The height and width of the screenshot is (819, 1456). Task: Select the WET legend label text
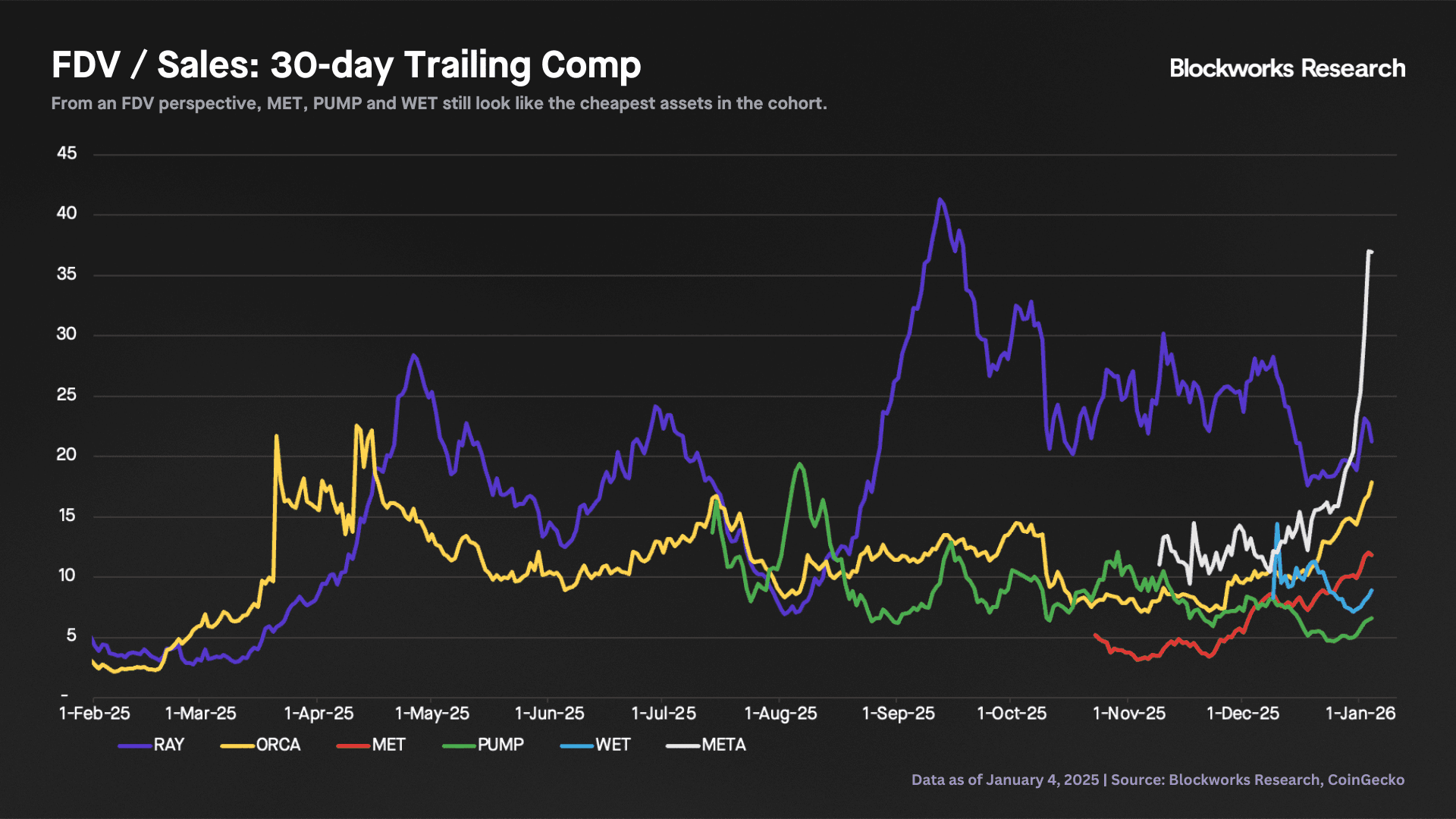(613, 745)
